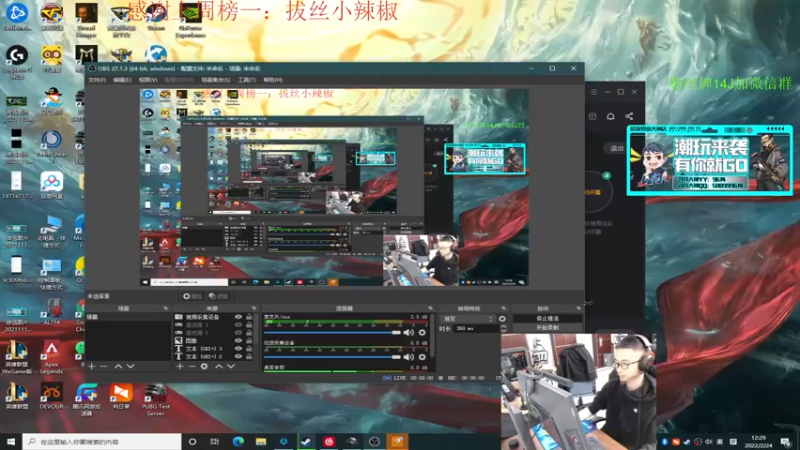Viewport: 800px width, 450px height.
Task: Toggle lock on 图像 source
Action: click(x=249, y=340)
